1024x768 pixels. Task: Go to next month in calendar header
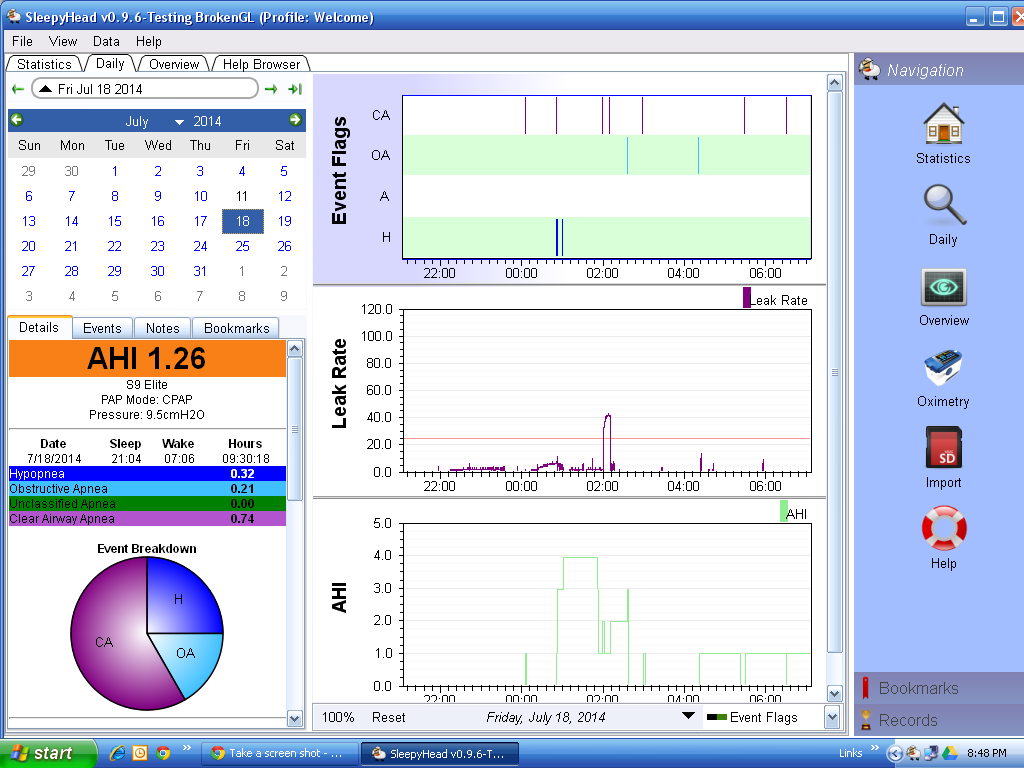pos(295,120)
